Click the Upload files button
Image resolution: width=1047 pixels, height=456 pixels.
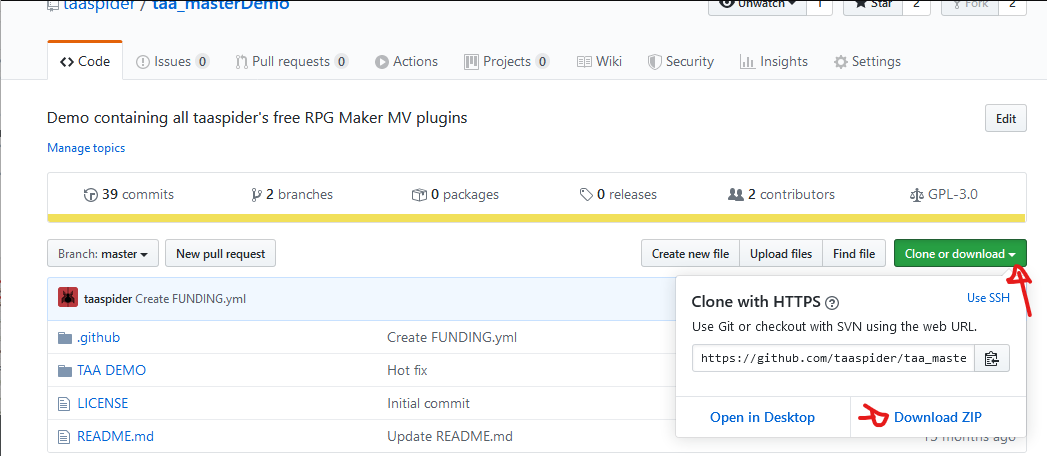coord(781,254)
